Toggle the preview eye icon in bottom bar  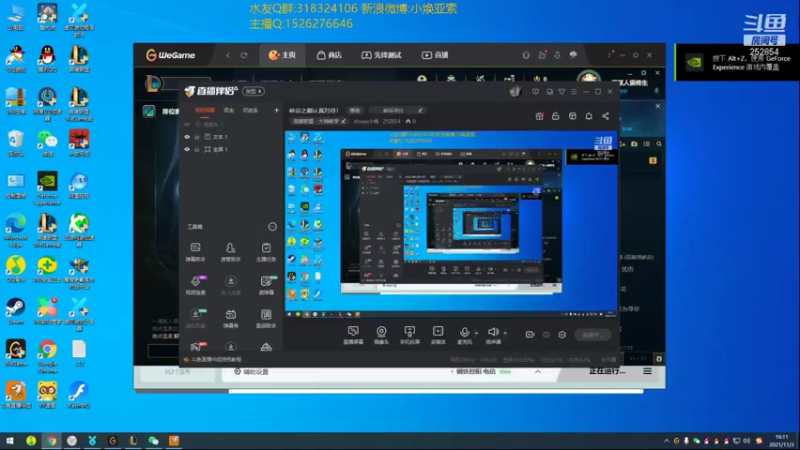[x=546, y=335]
